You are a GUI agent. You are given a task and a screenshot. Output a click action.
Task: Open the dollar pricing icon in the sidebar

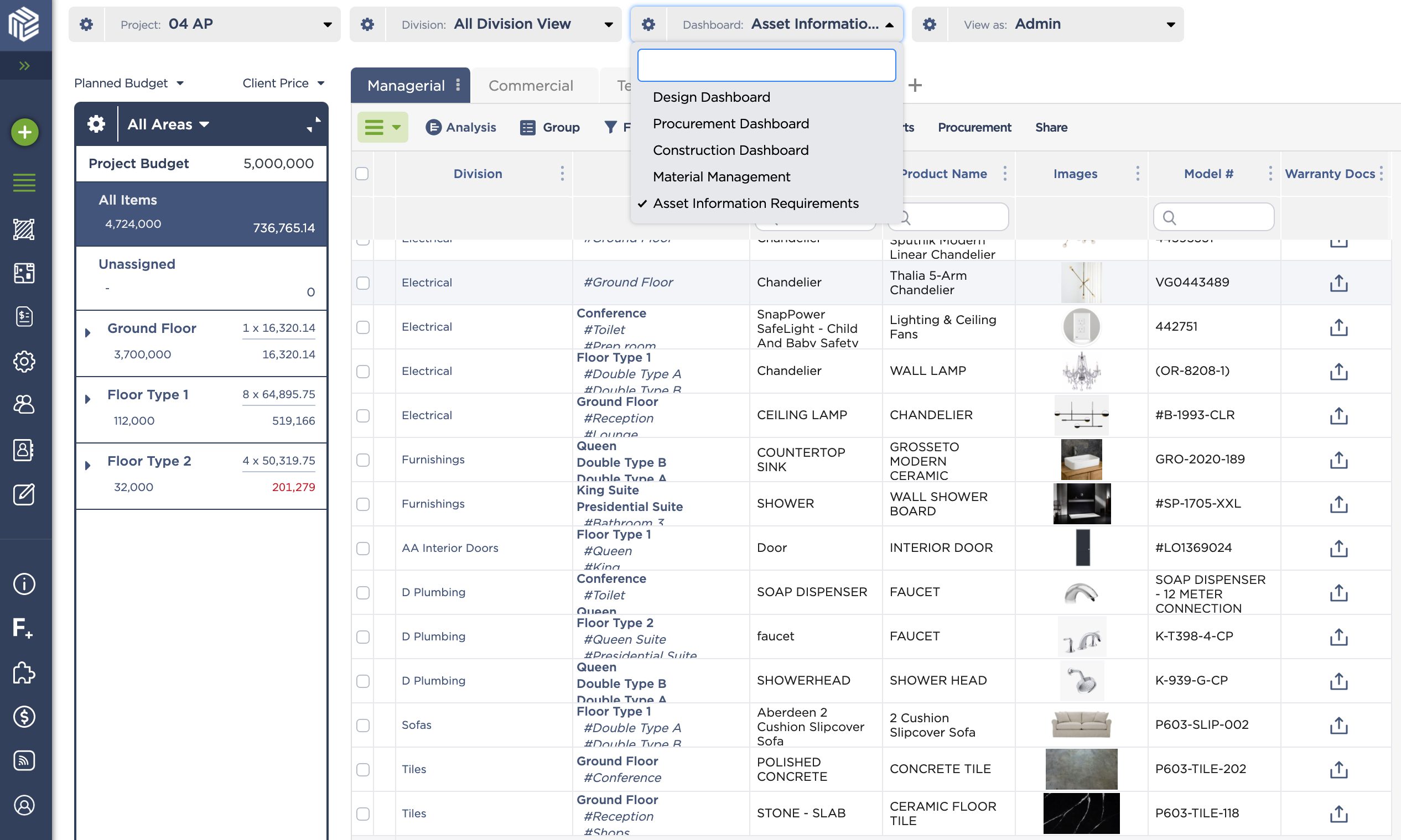tap(24, 717)
